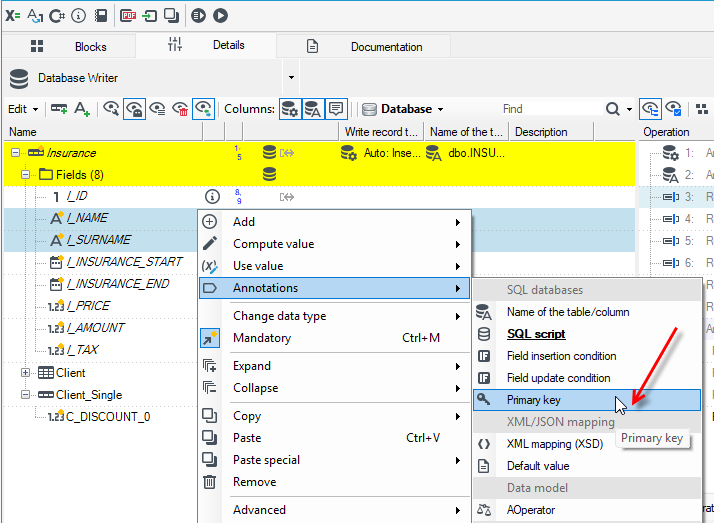Viewport: 714px width, 523px height.
Task: Open the Database dropdown in the toolbar
Action: 403,109
